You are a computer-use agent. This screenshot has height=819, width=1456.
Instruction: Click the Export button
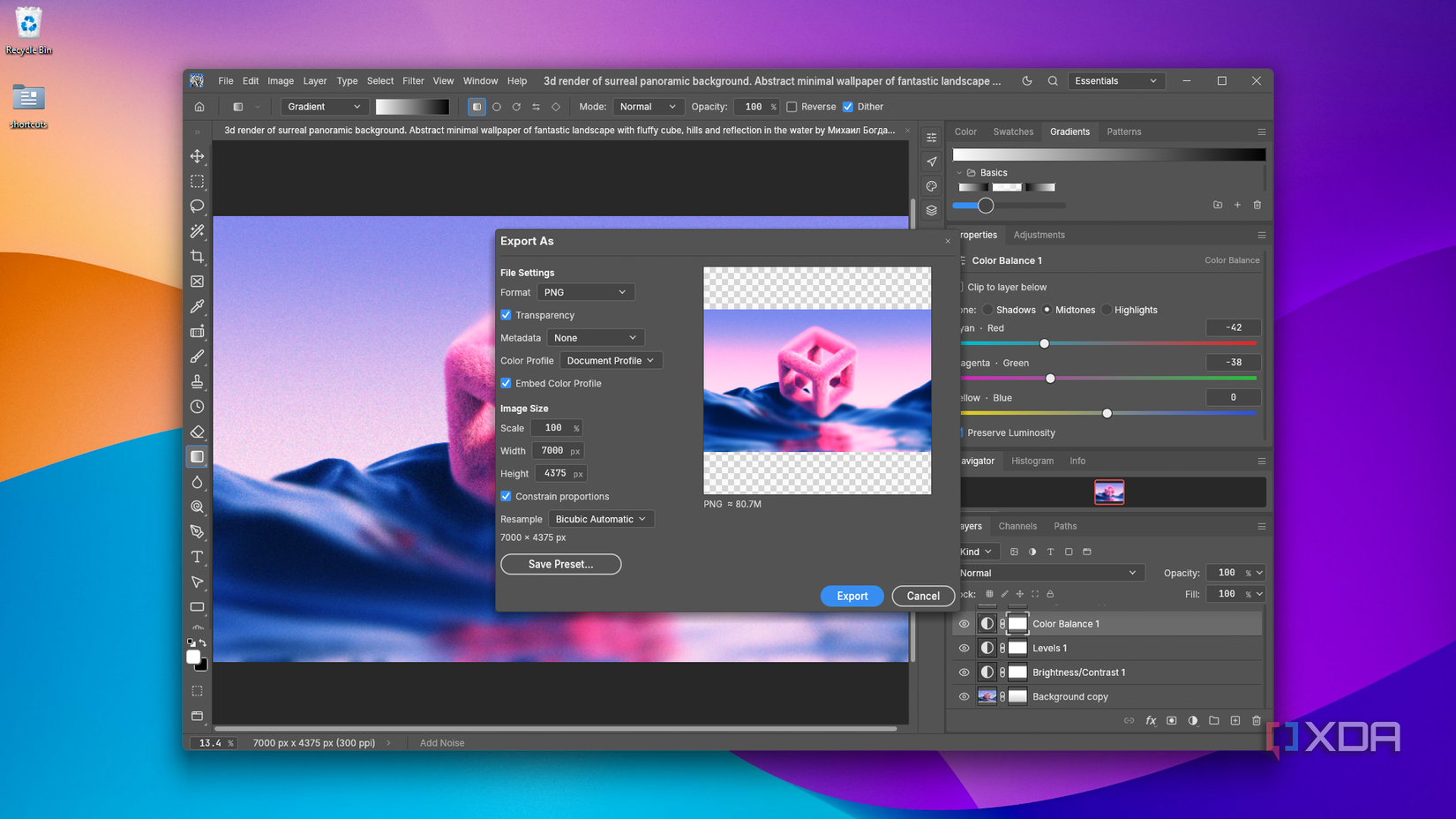852,596
